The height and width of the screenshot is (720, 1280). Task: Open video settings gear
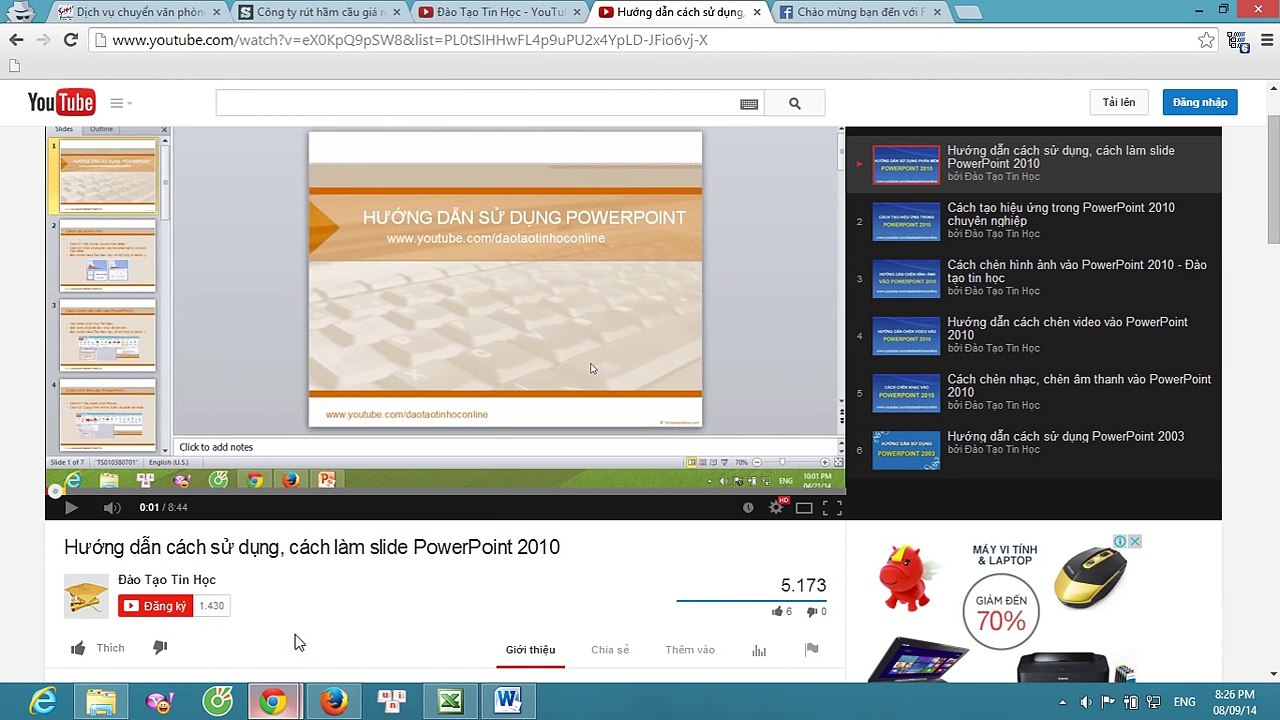[776, 508]
